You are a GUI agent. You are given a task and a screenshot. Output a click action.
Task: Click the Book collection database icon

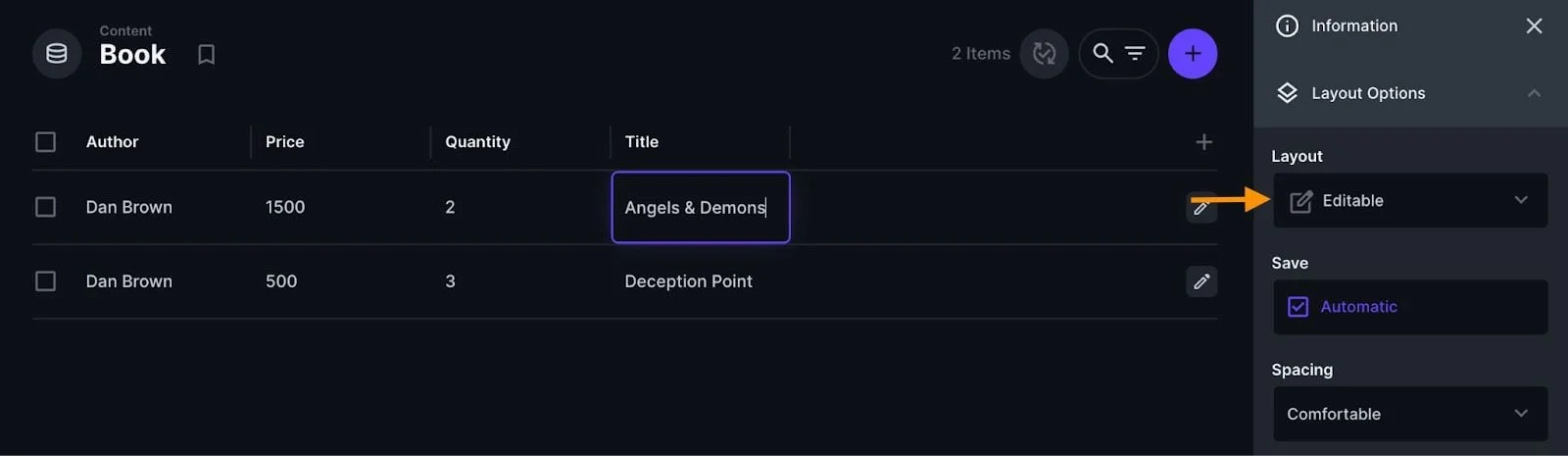click(x=57, y=54)
